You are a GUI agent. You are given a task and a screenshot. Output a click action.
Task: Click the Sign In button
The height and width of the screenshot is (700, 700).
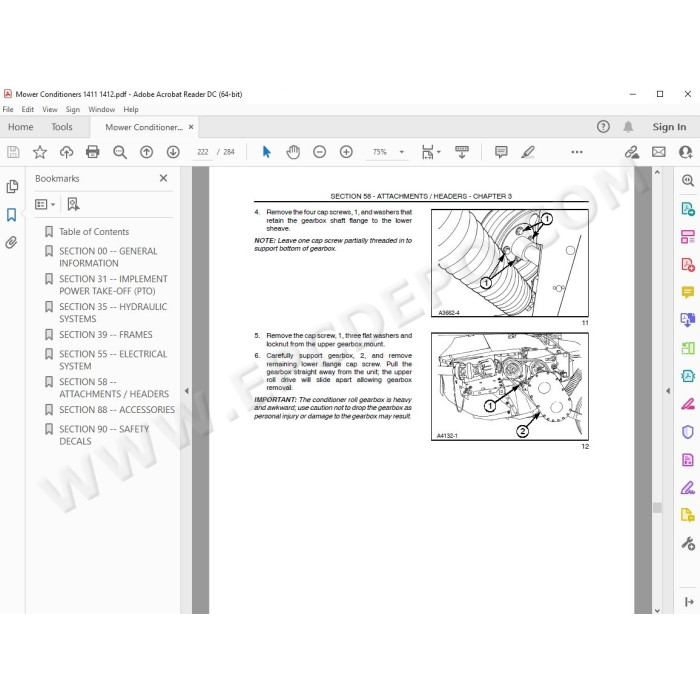click(669, 127)
